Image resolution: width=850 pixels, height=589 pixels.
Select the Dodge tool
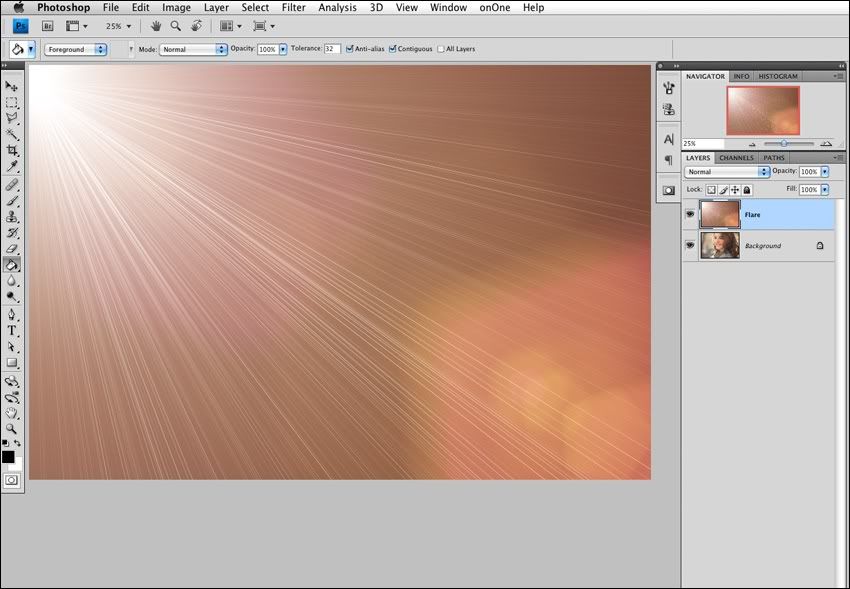pyautogui.click(x=11, y=297)
